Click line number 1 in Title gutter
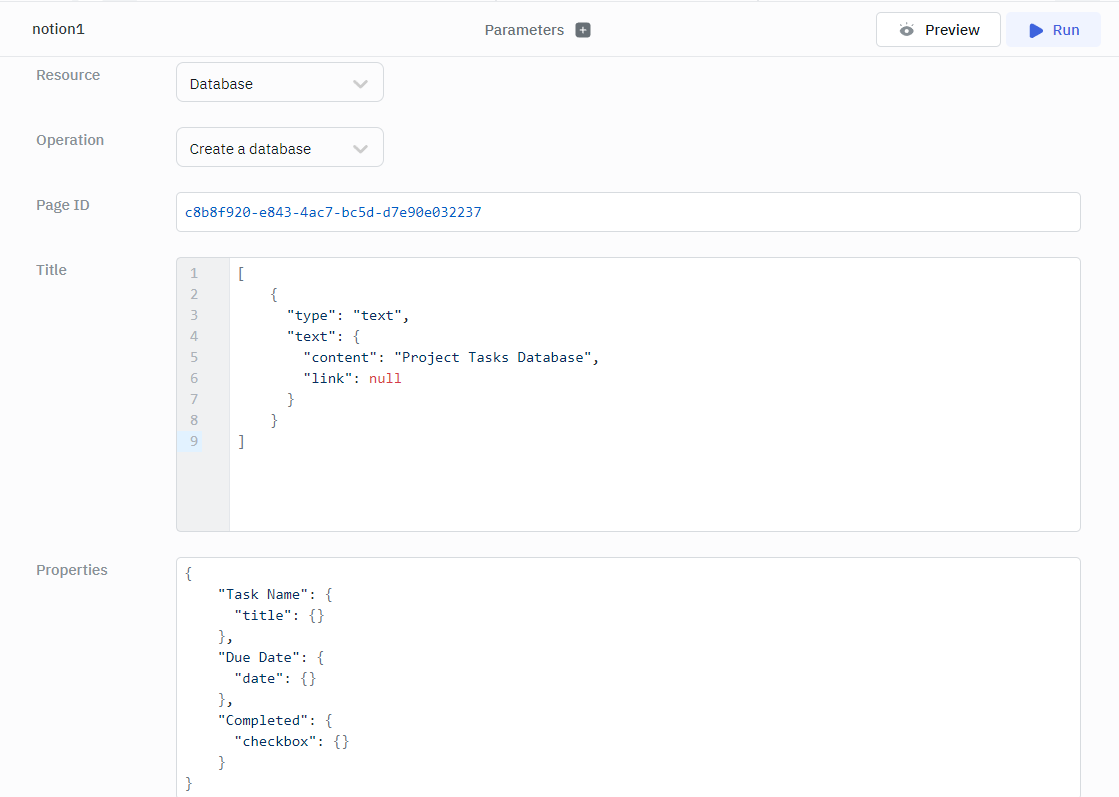Image resolution: width=1119 pixels, height=797 pixels. point(193,273)
